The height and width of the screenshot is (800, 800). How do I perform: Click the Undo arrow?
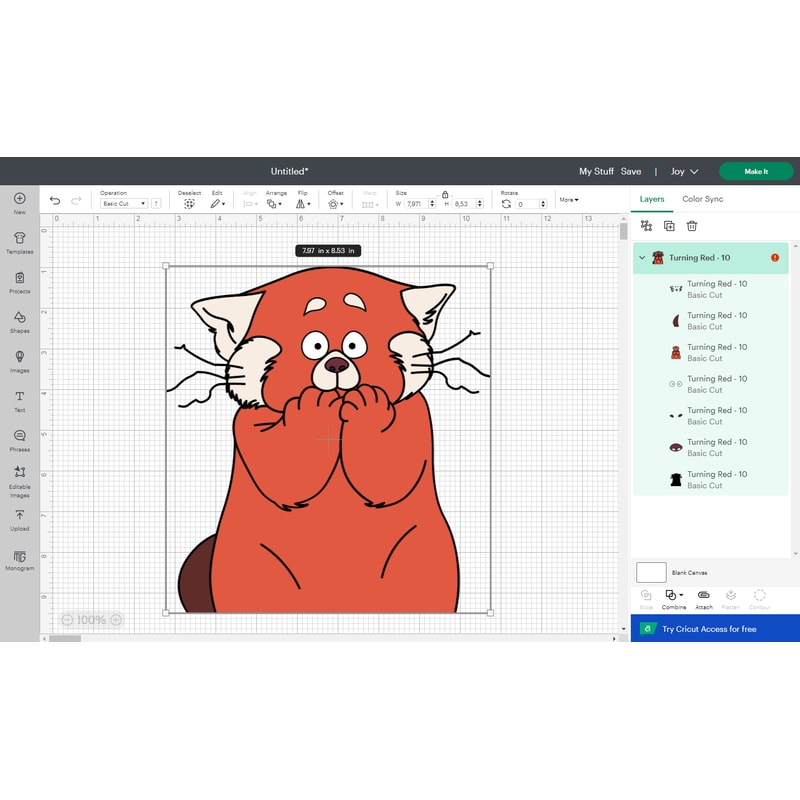[x=56, y=201]
